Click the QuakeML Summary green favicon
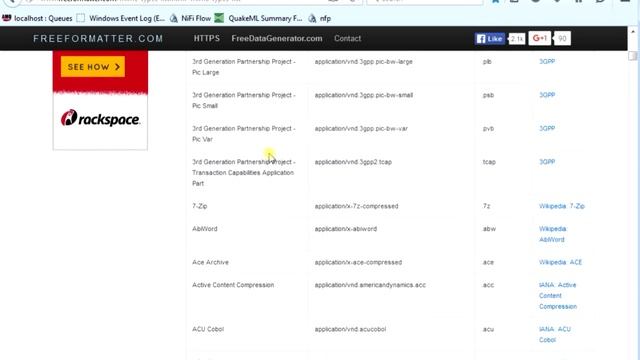This screenshot has width=640, height=360. (219, 18)
